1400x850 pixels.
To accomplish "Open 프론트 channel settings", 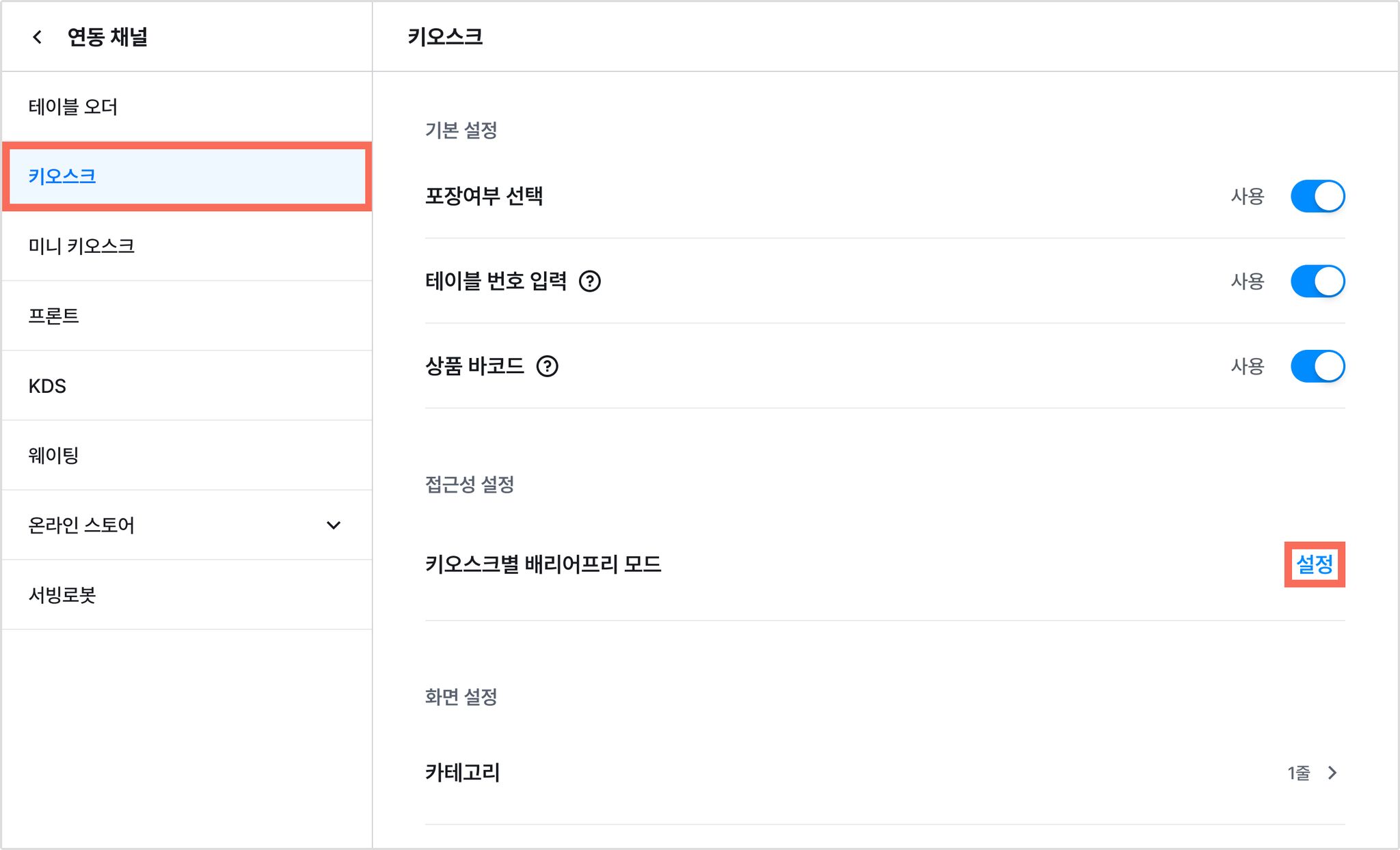I will [x=187, y=316].
